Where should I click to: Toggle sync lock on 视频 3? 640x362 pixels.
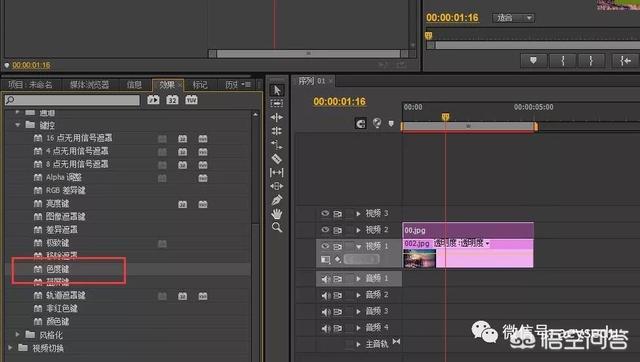[x=338, y=213]
